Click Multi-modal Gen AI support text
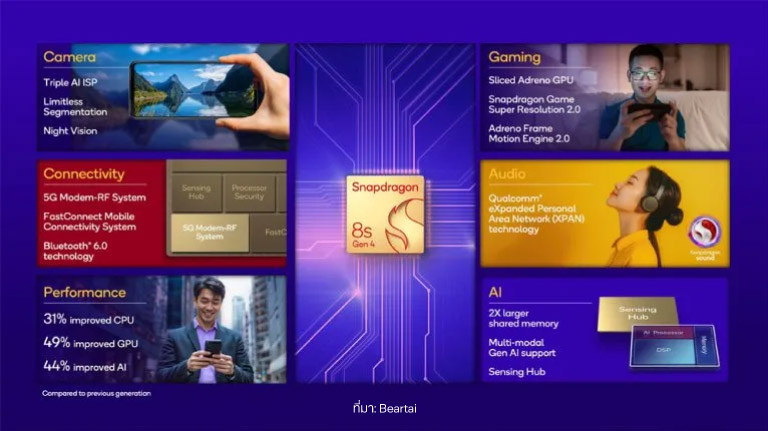 coord(522,348)
